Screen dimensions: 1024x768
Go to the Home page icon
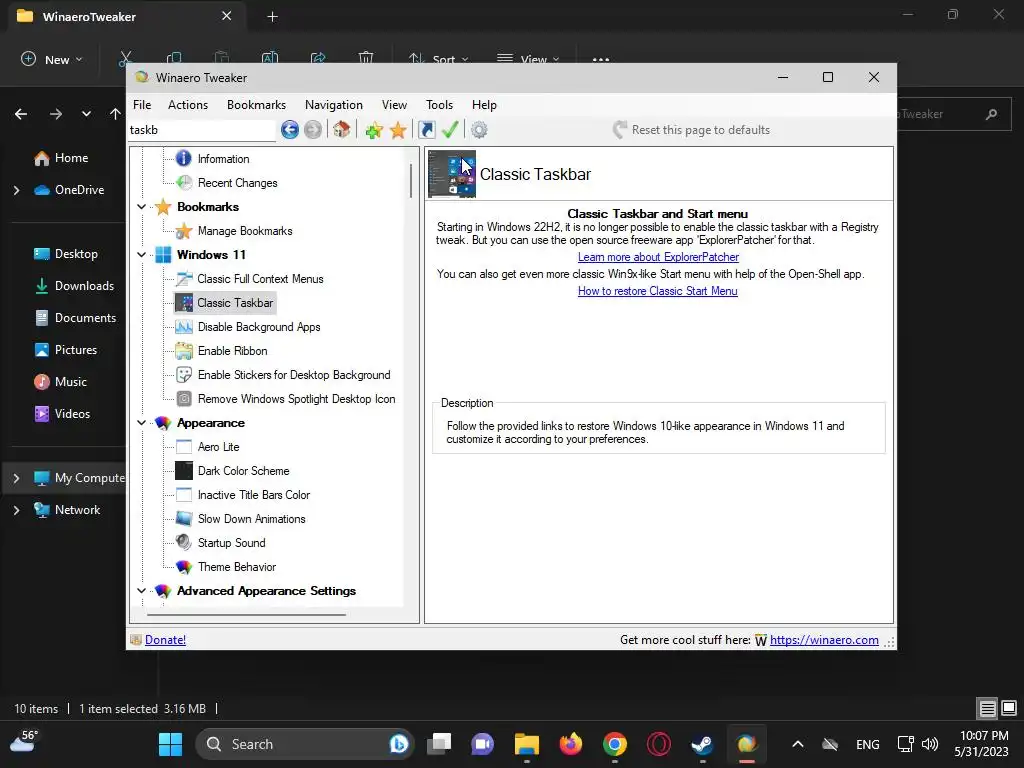pyautogui.click(x=341, y=130)
